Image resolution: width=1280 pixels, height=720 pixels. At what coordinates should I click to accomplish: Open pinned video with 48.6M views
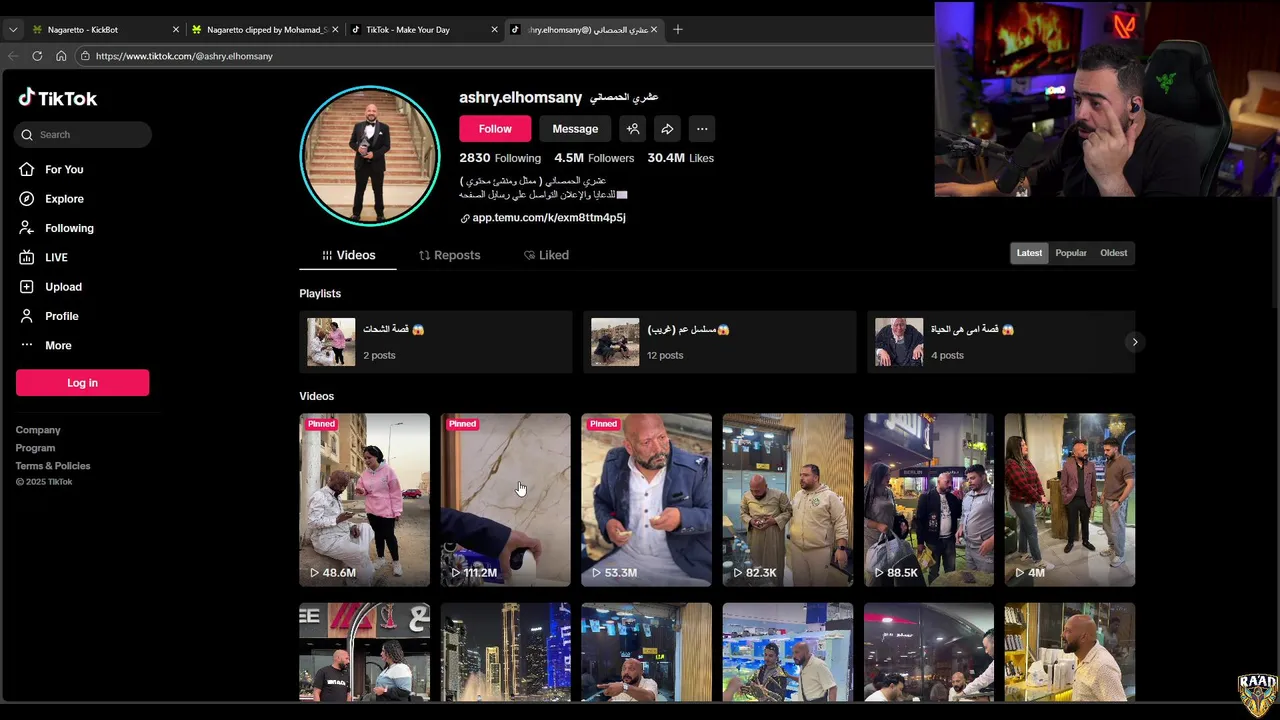(365, 500)
